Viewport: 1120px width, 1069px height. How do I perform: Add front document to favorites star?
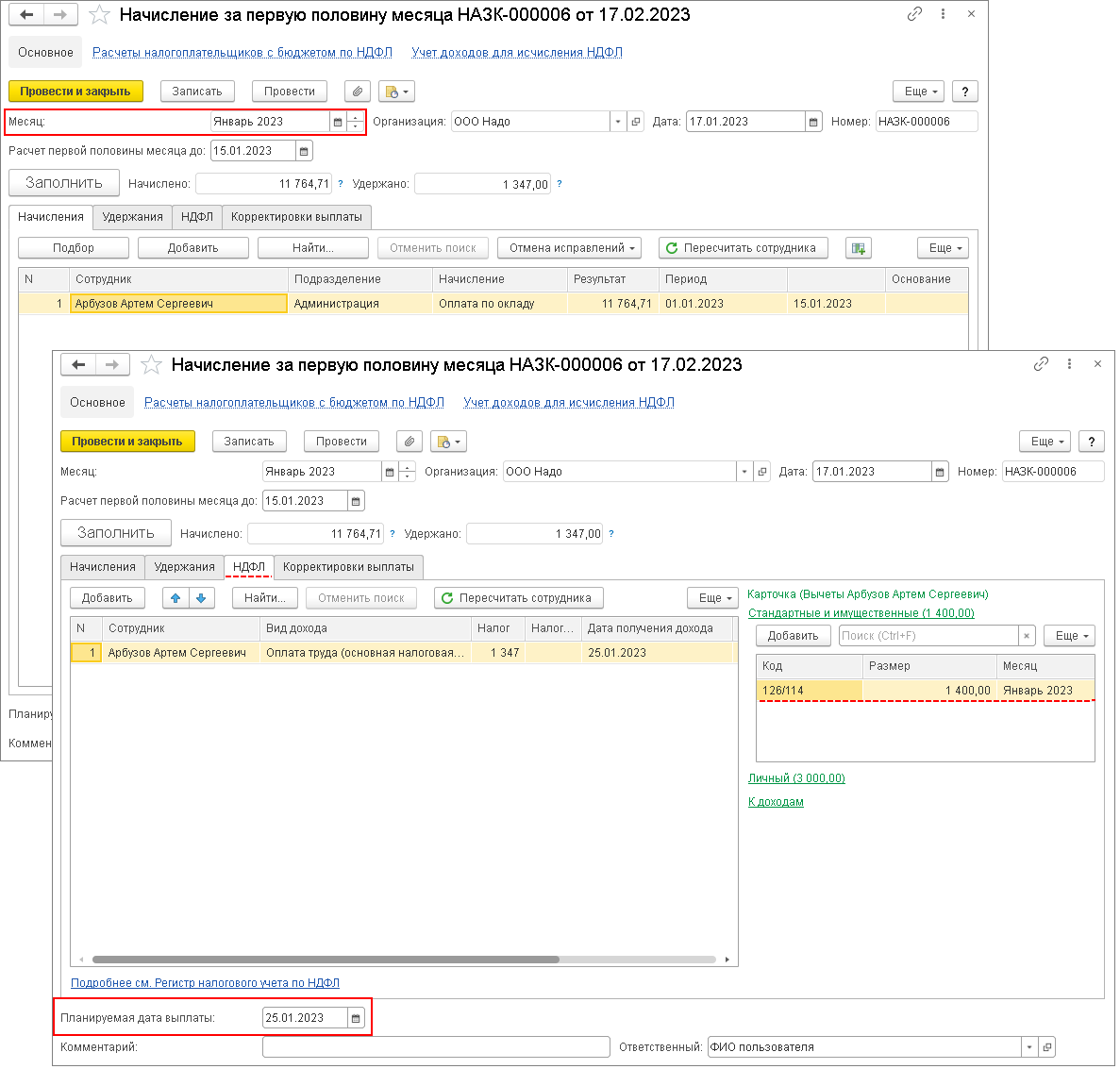pyautogui.click(x=151, y=365)
